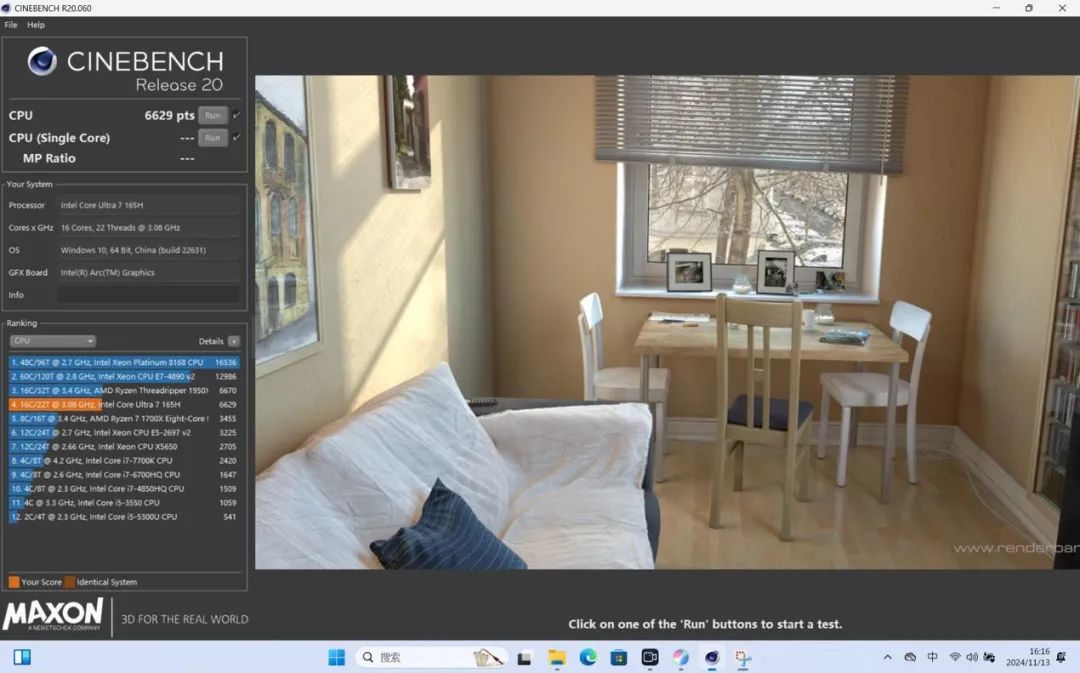
Task: Run the CPU multi-core test
Action: pos(213,115)
